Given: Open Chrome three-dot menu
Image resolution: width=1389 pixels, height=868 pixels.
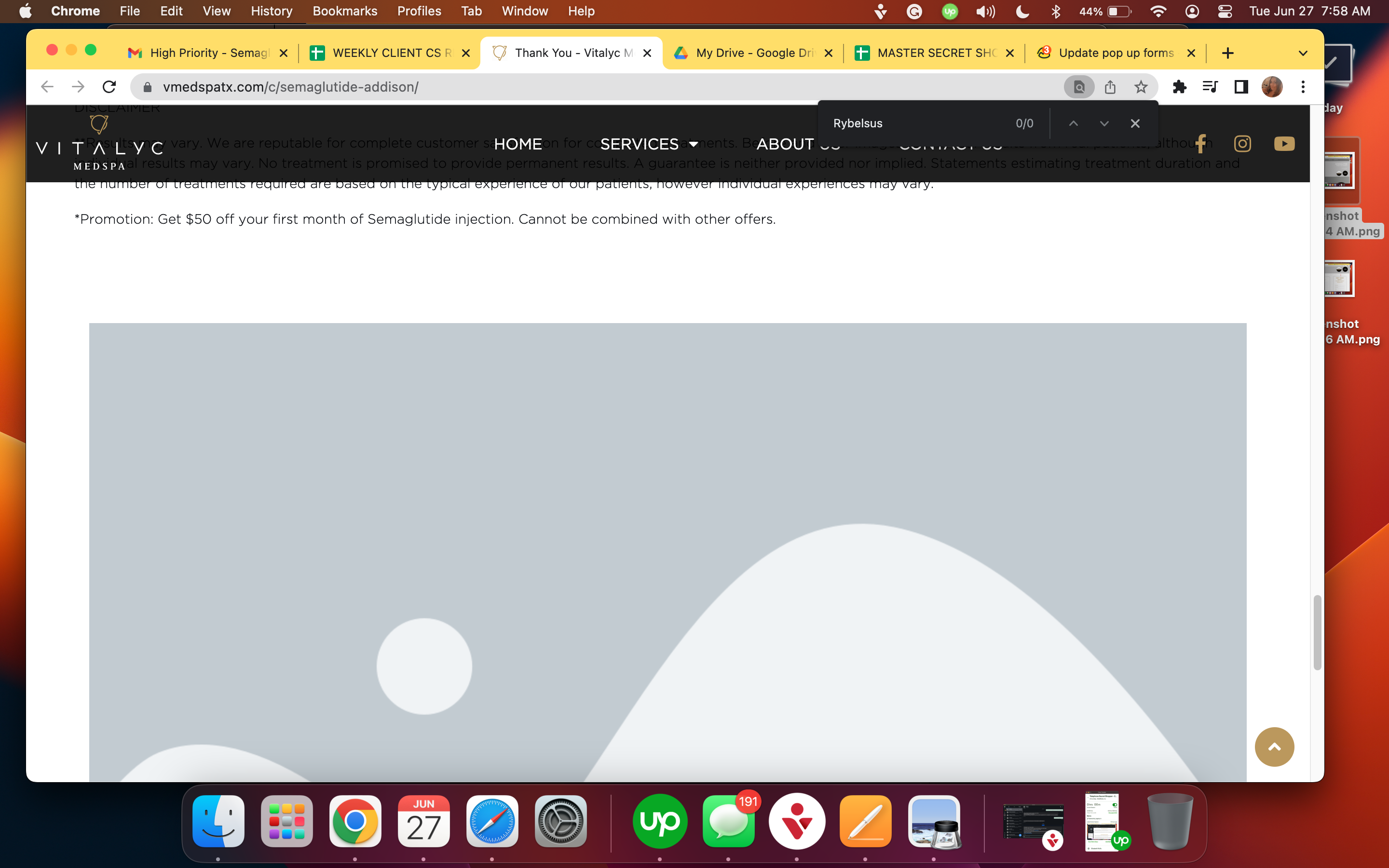Looking at the screenshot, I should pyautogui.click(x=1303, y=87).
